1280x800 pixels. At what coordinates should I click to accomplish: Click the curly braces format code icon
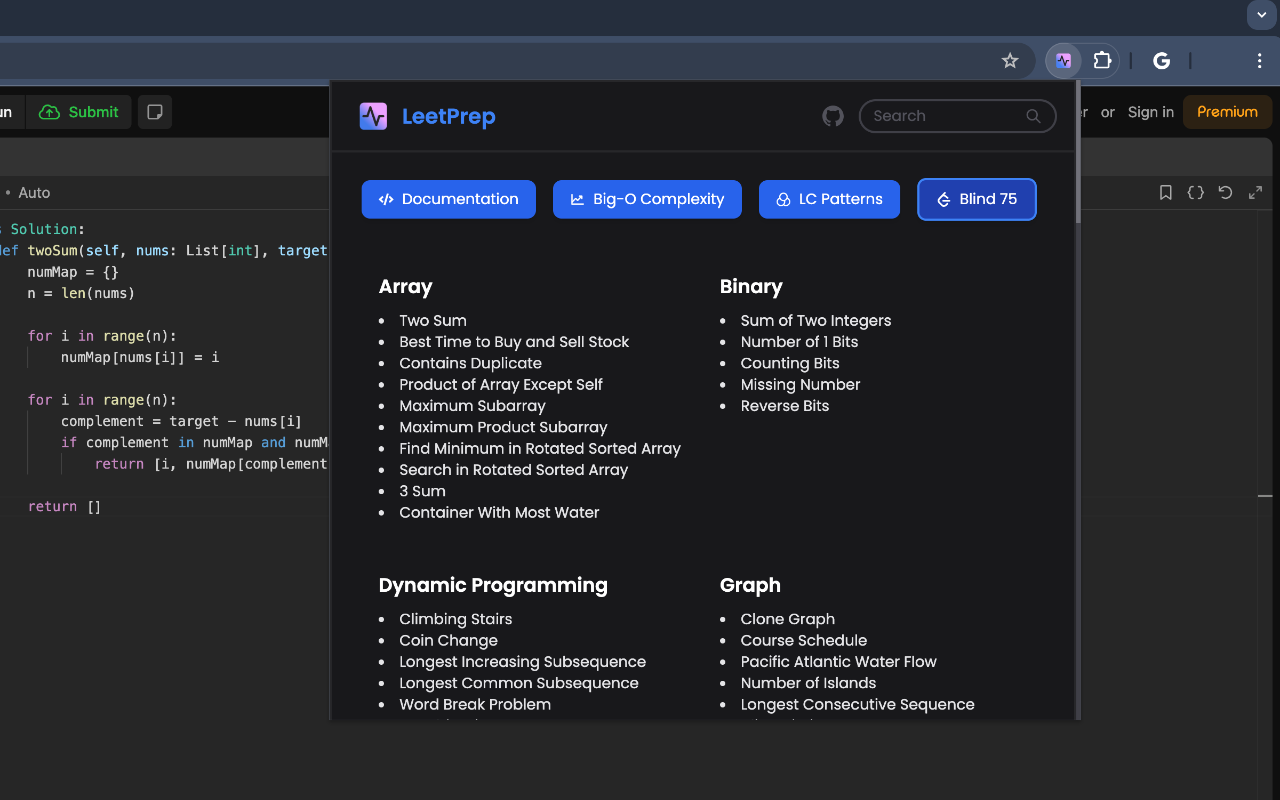tap(1195, 193)
